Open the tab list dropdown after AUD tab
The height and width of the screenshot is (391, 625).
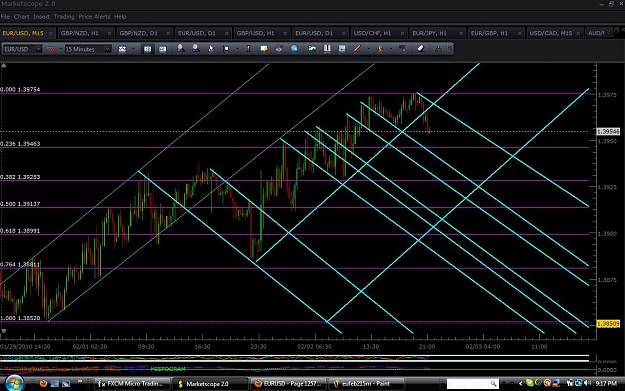click(x=608, y=33)
